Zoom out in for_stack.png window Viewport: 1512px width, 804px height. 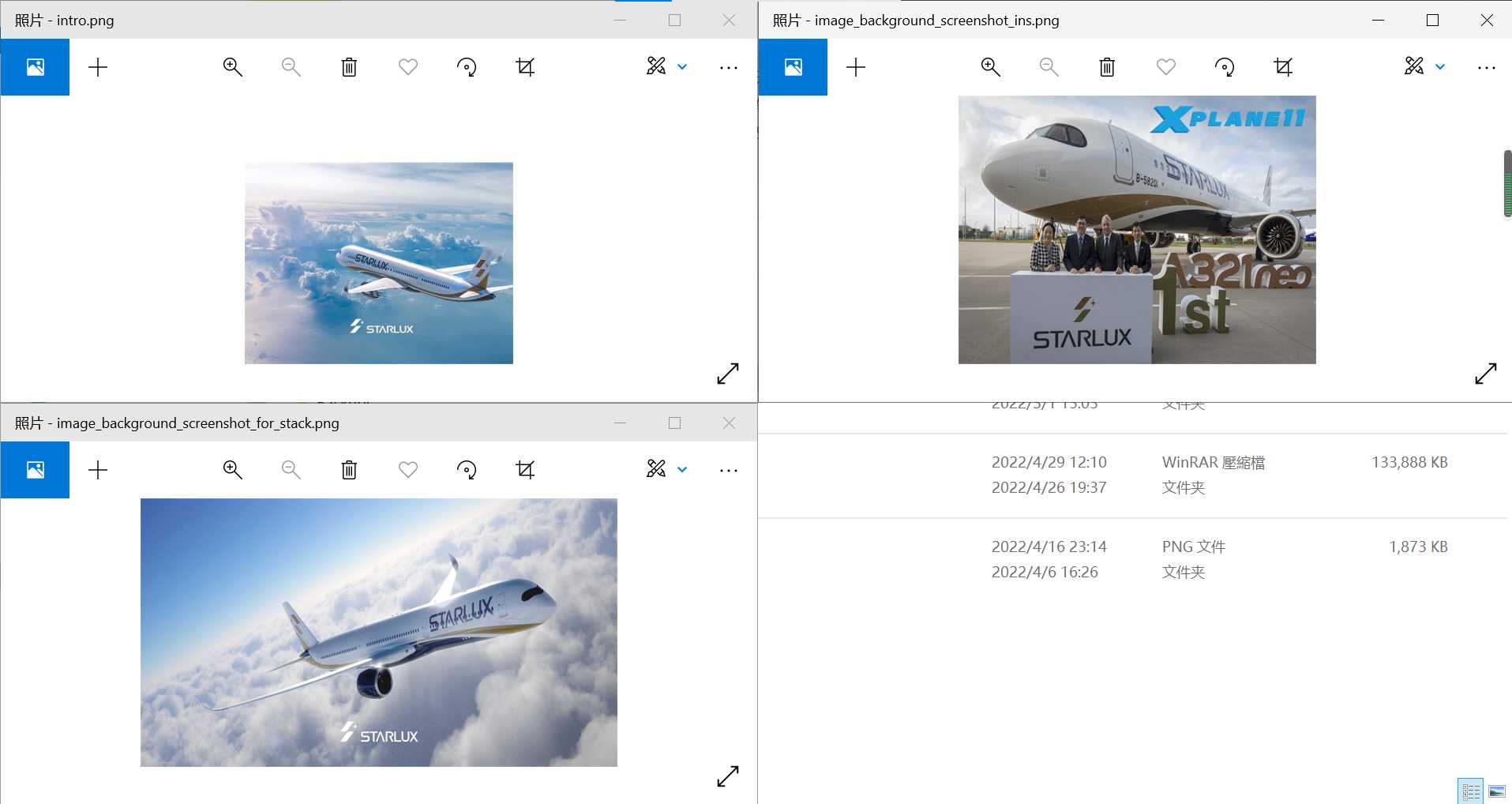pos(291,470)
